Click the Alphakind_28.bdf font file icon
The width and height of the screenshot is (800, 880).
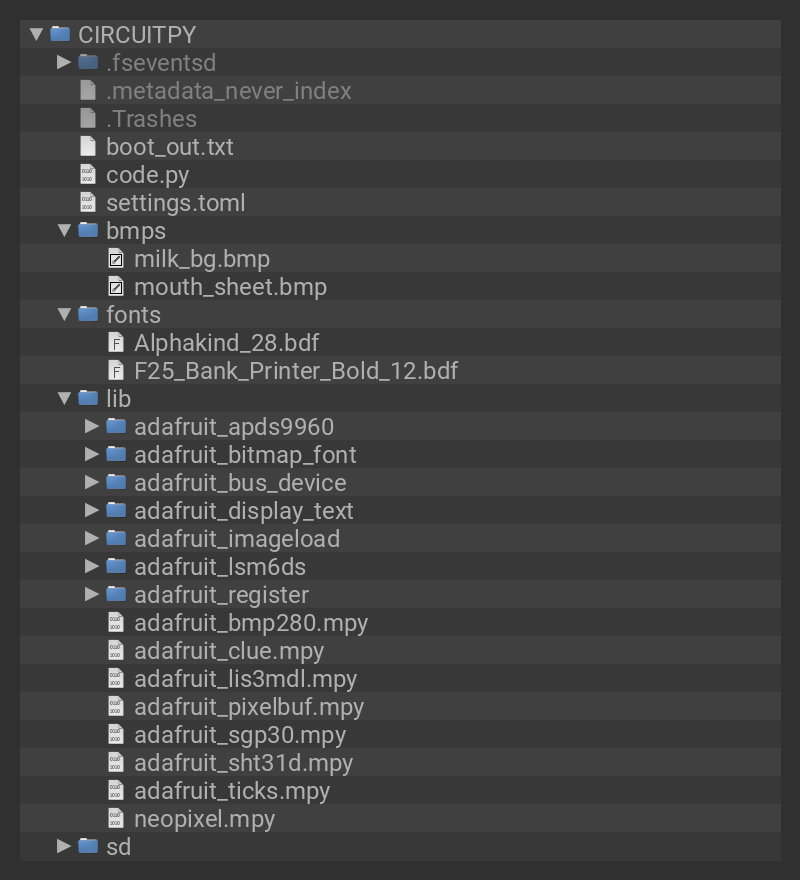click(116, 343)
